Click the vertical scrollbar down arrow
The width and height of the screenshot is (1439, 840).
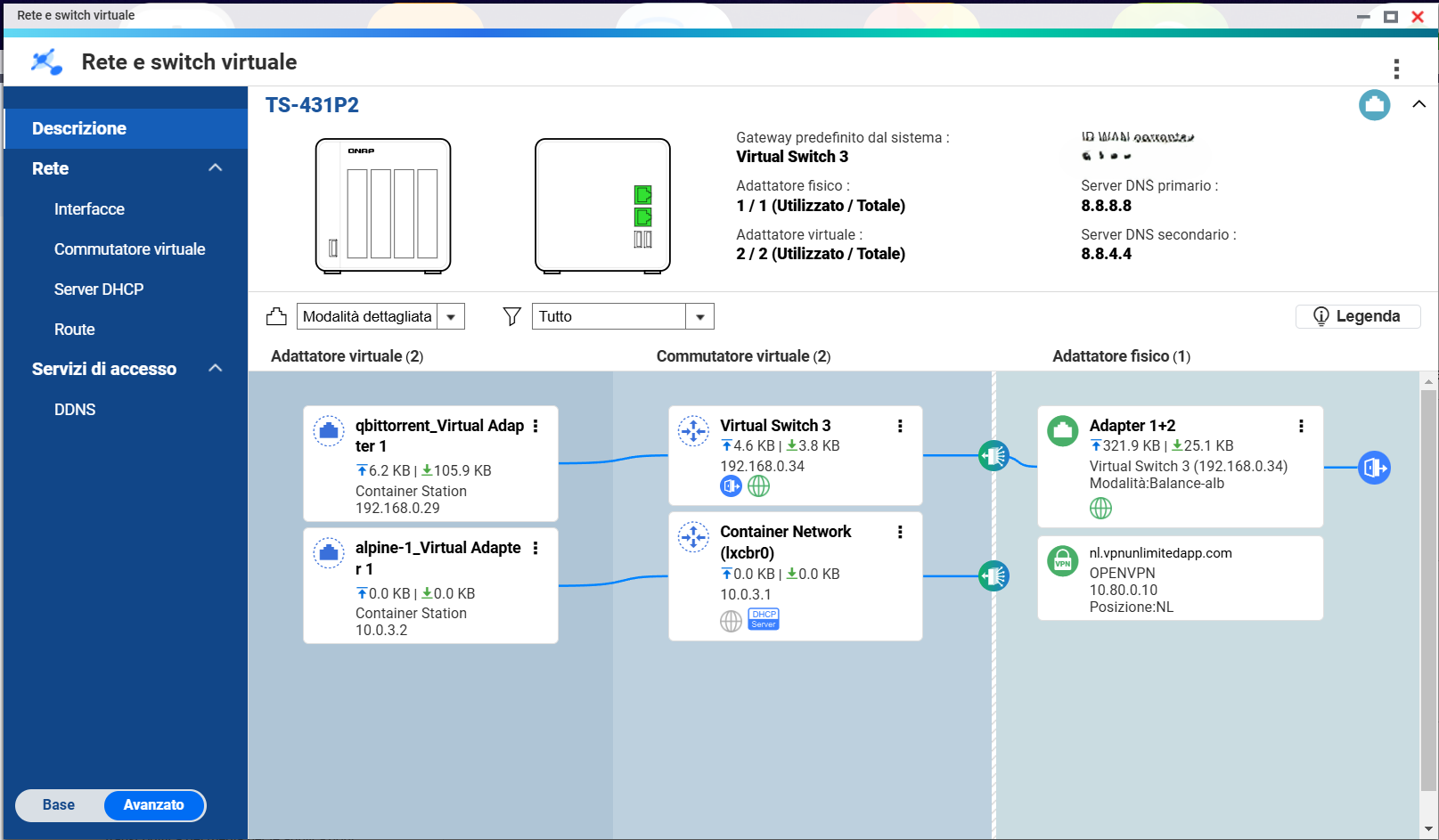[1428, 828]
